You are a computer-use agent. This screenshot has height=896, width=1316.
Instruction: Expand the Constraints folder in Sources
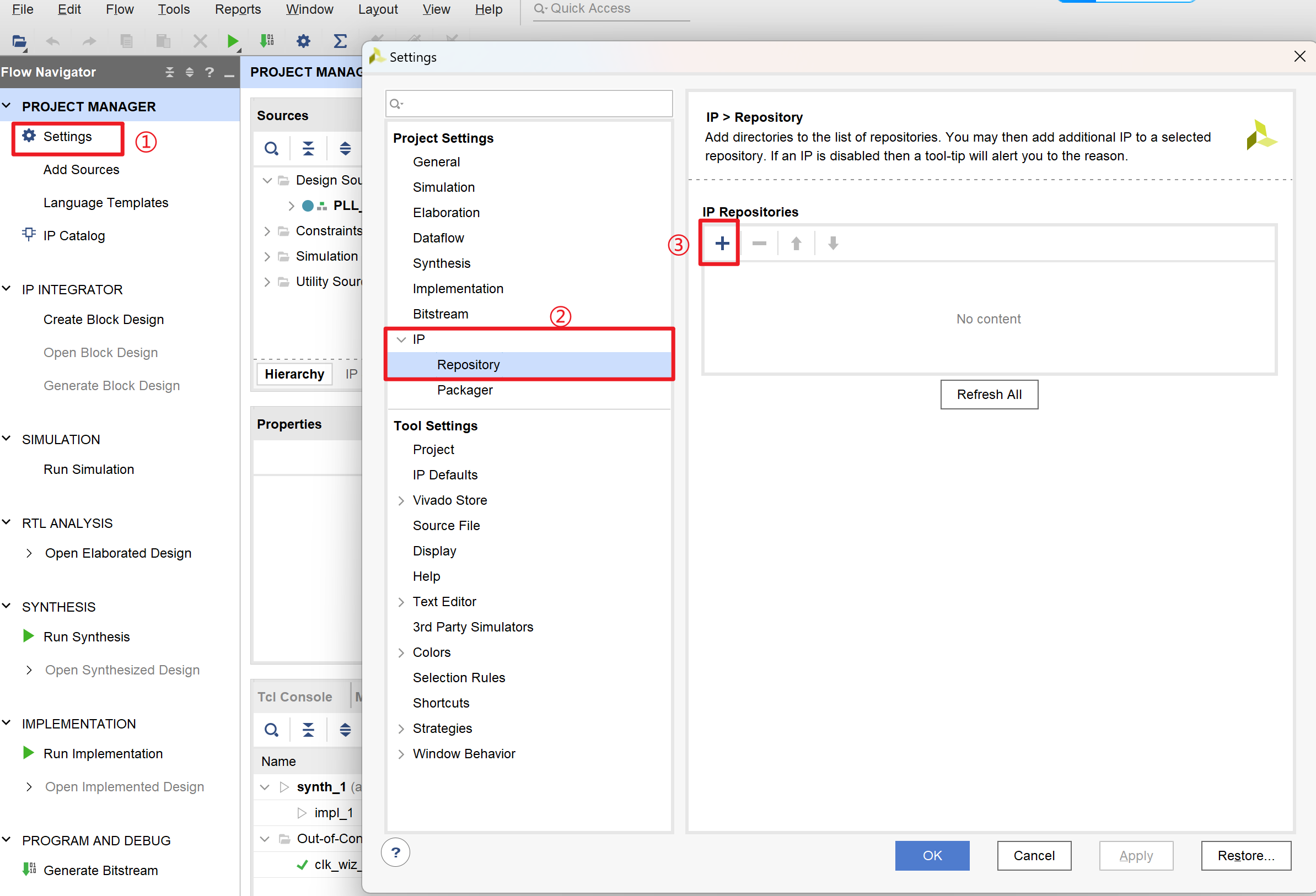(x=267, y=231)
